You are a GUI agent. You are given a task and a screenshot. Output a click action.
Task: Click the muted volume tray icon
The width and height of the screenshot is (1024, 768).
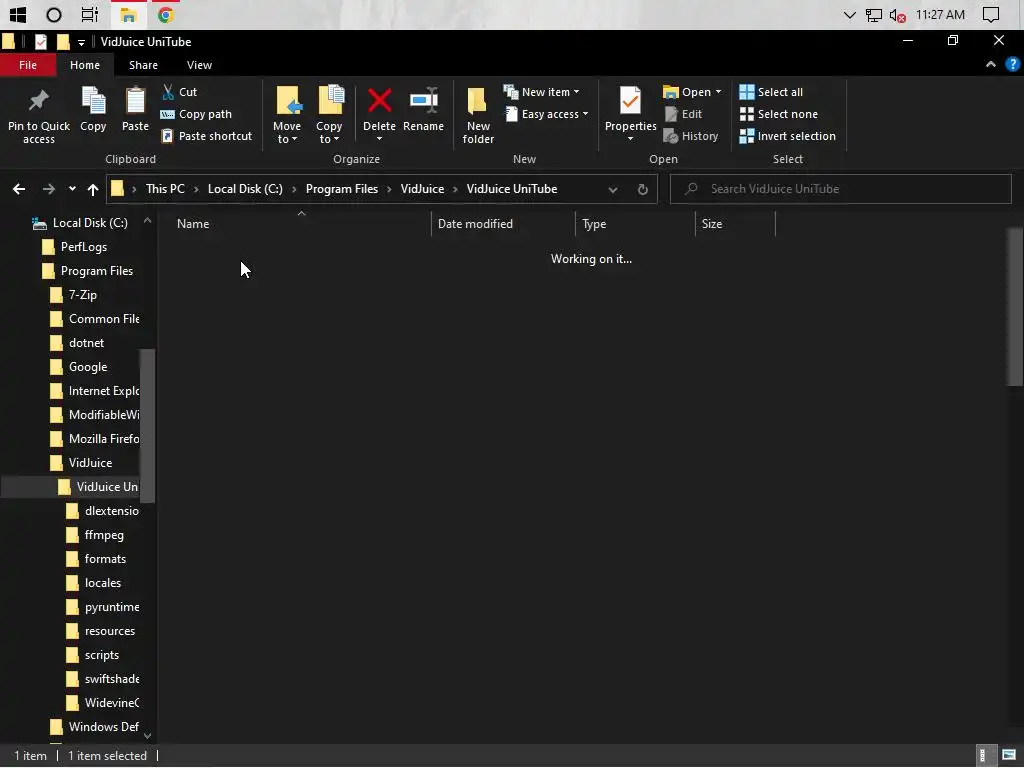[x=897, y=15]
